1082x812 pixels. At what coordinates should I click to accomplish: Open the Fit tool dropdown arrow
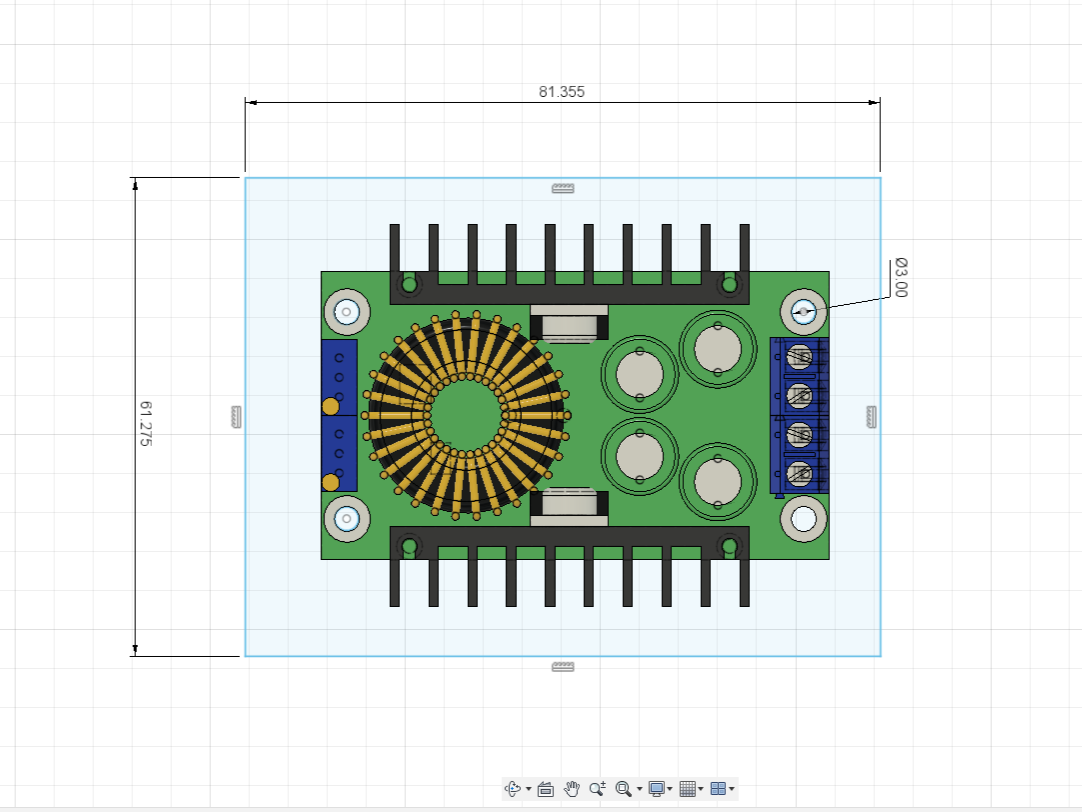point(638,789)
